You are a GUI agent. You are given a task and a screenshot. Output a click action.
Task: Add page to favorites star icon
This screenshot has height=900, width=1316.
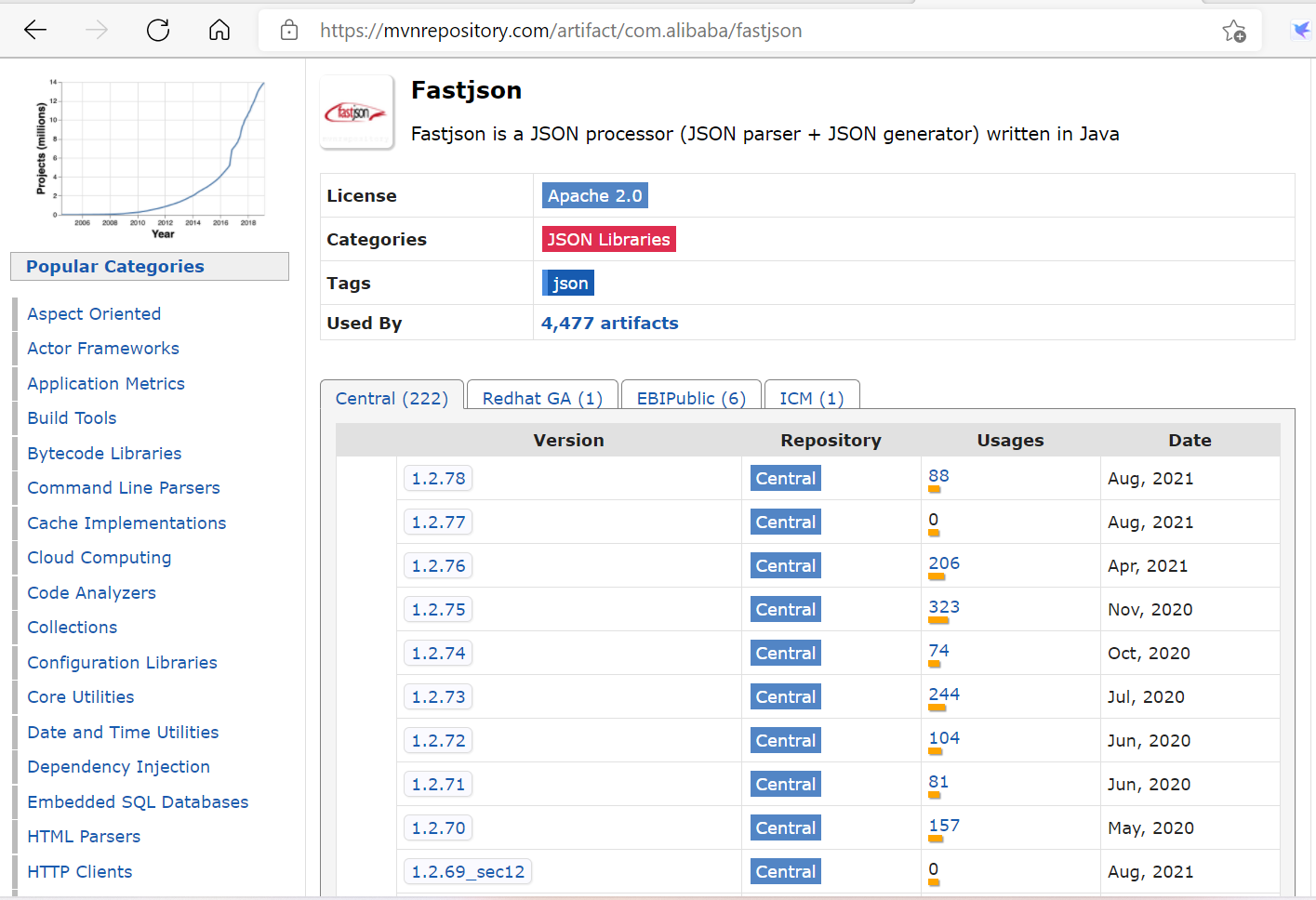click(1234, 31)
